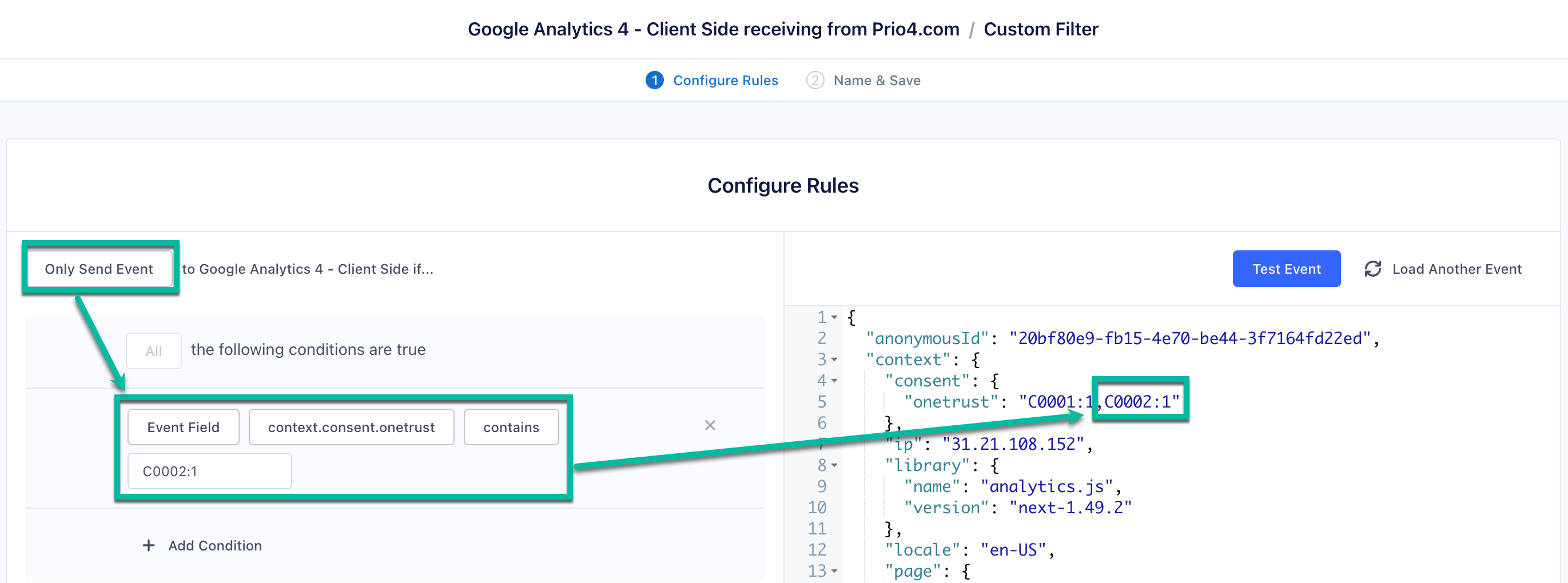Click the plus icon for Add Condition

(149, 545)
